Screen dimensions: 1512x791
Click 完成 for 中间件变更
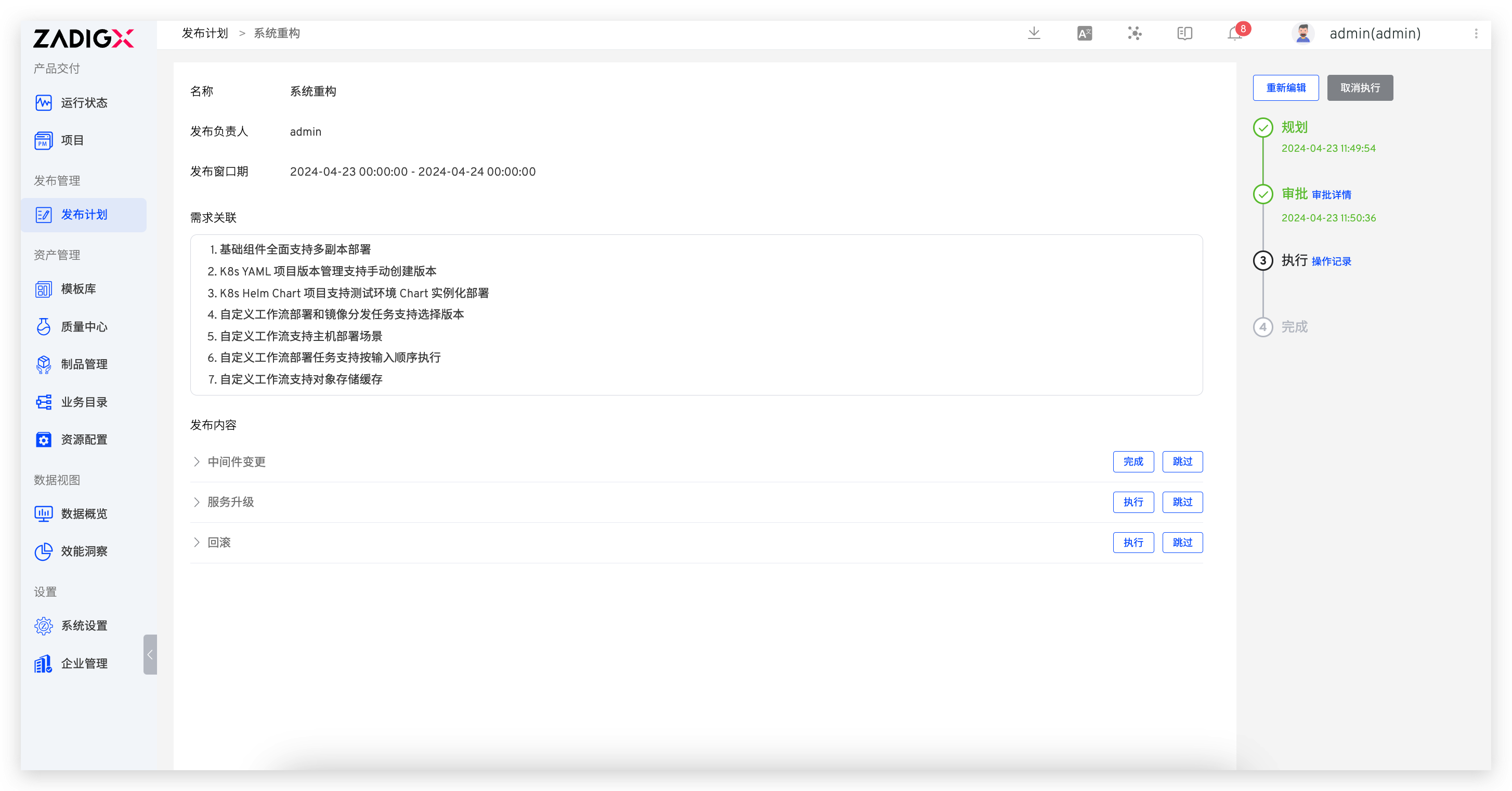pos(1133,462)
